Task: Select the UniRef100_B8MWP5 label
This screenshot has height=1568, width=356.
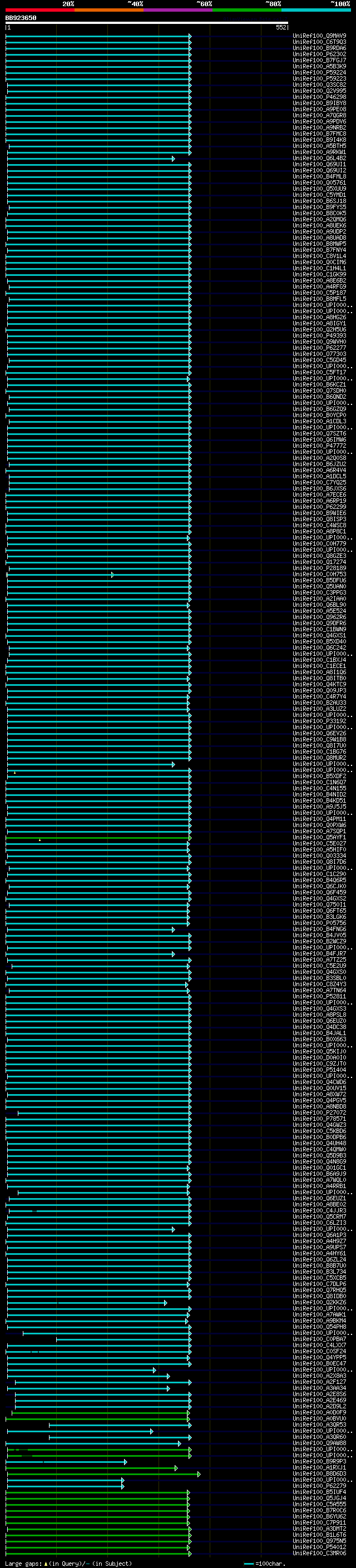Action: click(319, 244)
